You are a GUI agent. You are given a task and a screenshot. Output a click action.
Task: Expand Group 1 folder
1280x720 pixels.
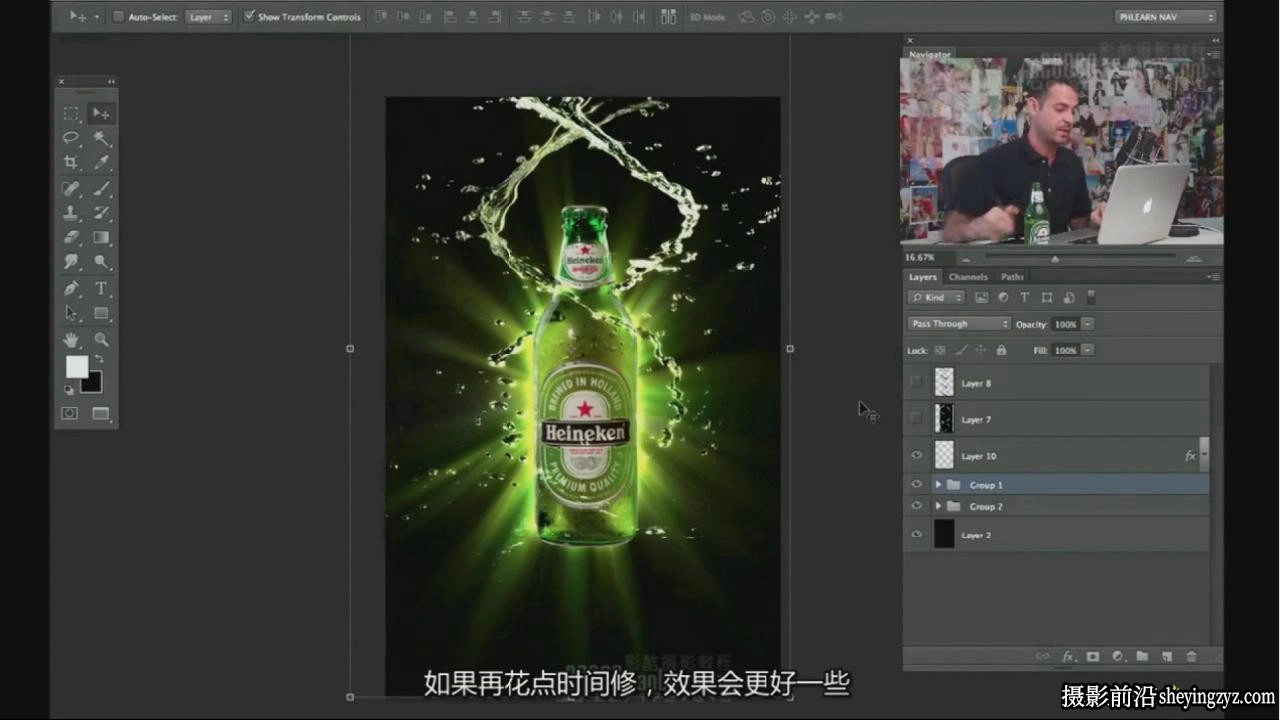click(x=938, y=485)
